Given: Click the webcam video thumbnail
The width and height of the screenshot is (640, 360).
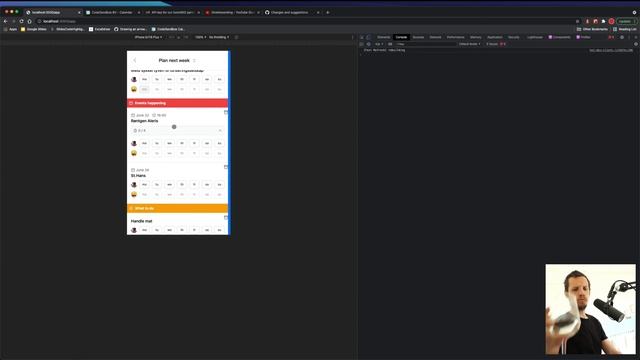Looking at the screenshot, I should (591, 309).
